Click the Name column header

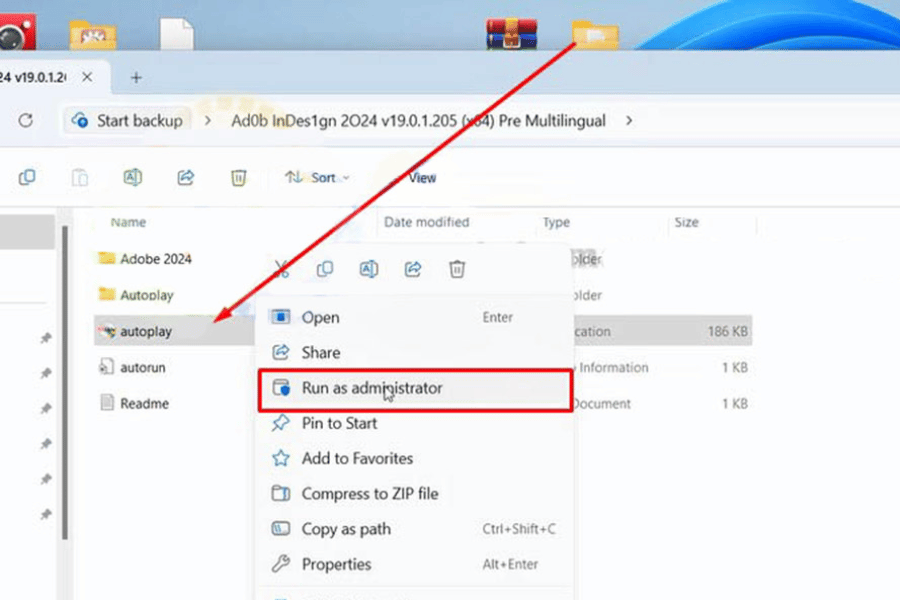[x=128, y=222]
